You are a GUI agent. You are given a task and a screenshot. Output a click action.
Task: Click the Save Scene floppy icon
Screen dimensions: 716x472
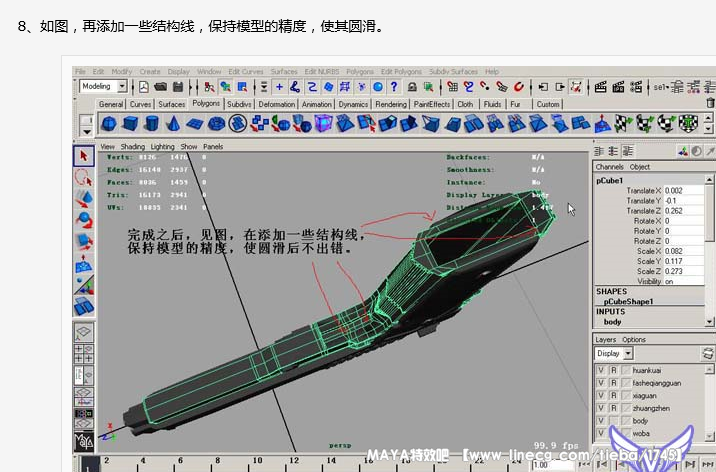click(178, 87)
